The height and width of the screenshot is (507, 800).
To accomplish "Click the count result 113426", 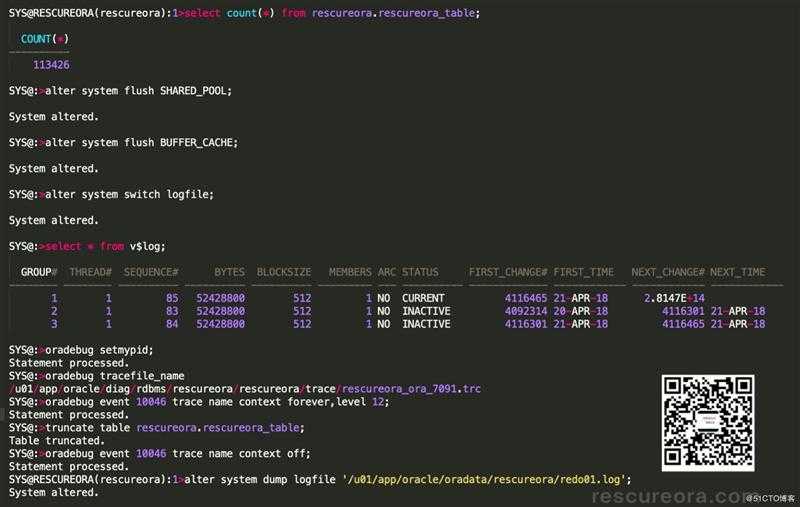I will tap(51, 65).
